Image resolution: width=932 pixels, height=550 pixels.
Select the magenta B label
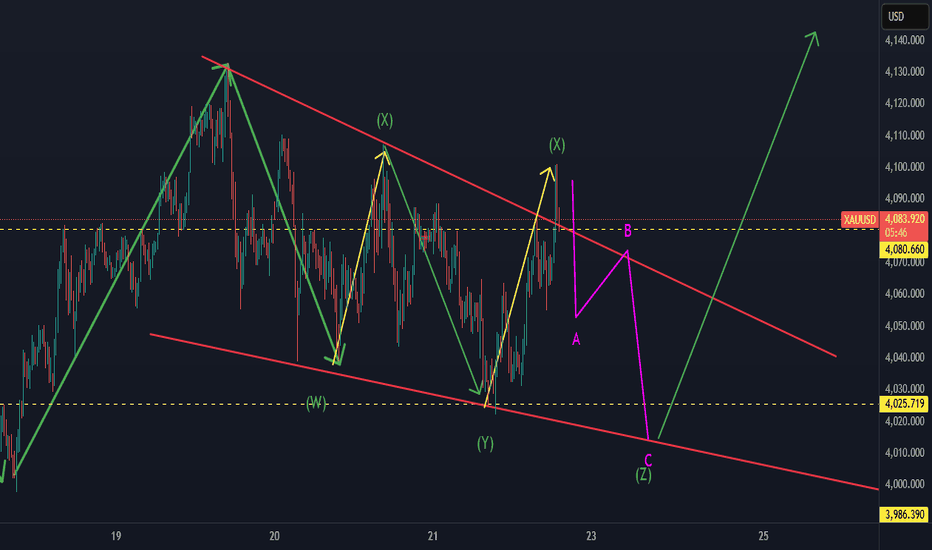coord(628,231)
